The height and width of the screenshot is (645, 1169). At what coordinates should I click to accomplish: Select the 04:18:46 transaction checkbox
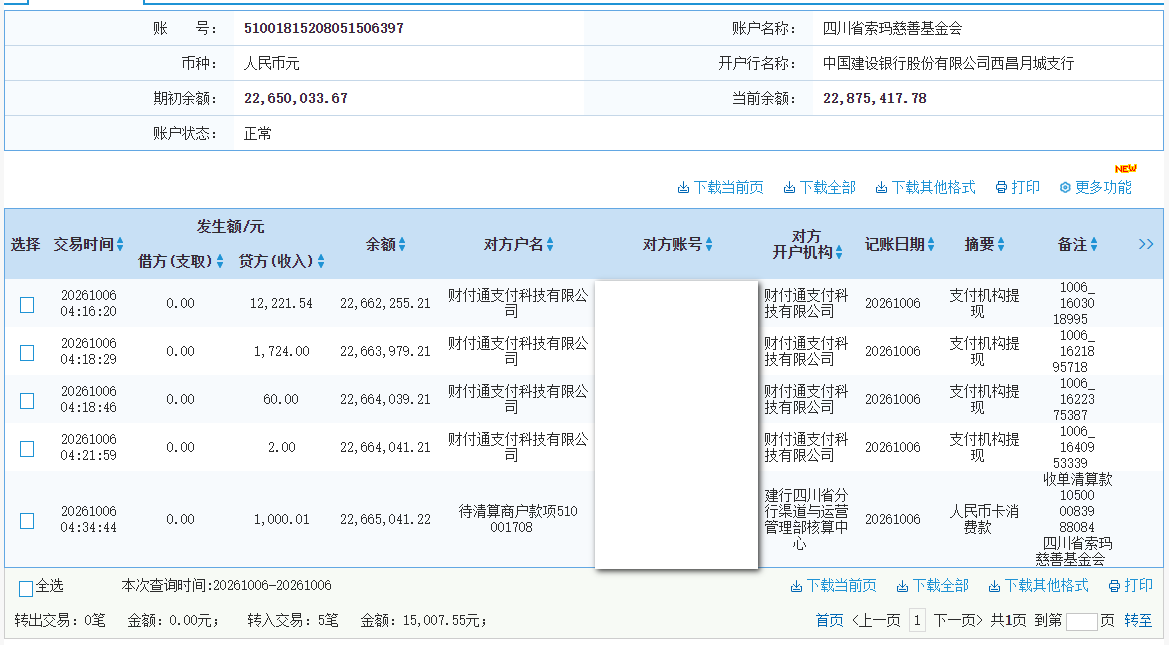pyautogui.click(x=27, y=400)
